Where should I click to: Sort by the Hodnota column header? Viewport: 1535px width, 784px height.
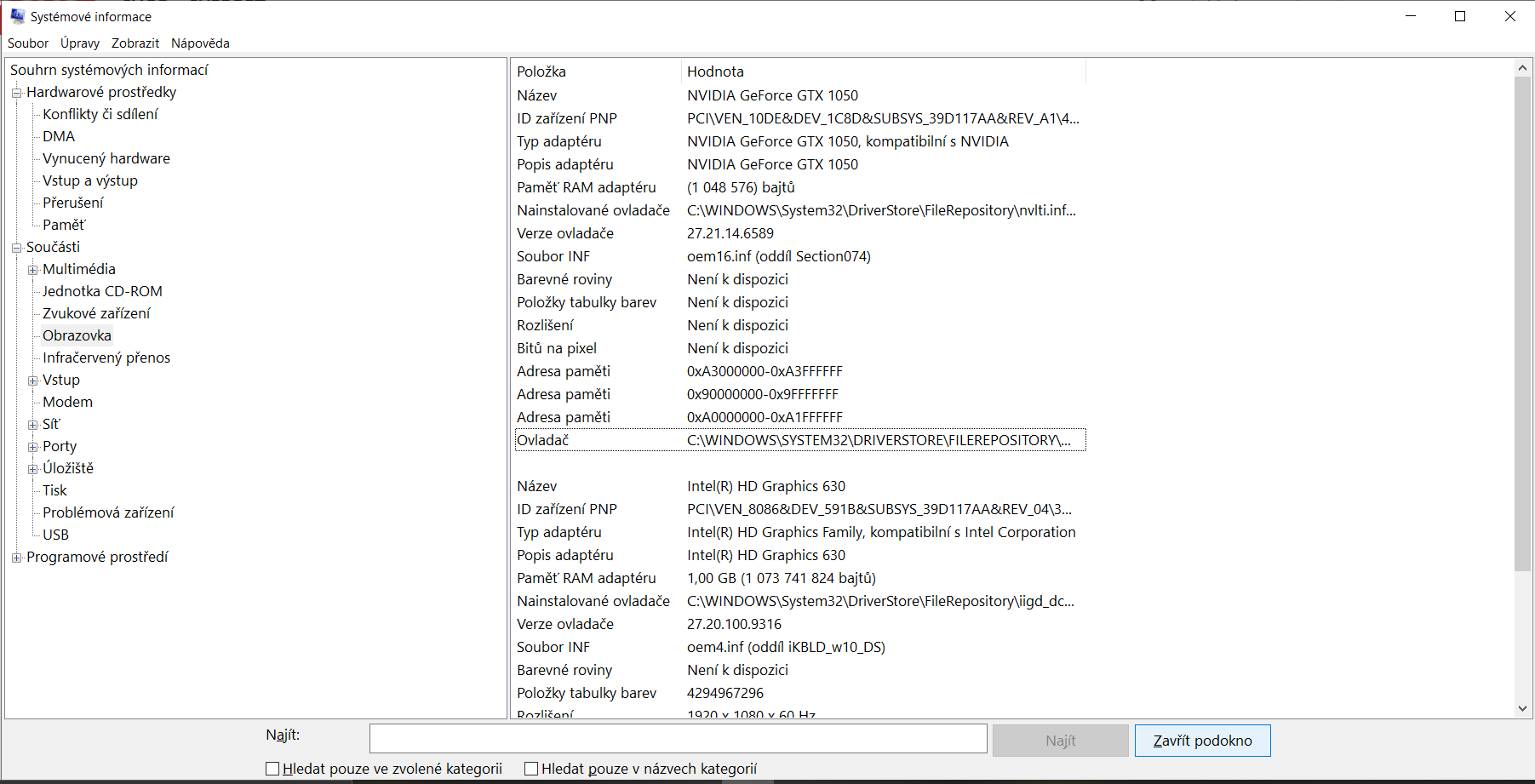pos(884,72)
